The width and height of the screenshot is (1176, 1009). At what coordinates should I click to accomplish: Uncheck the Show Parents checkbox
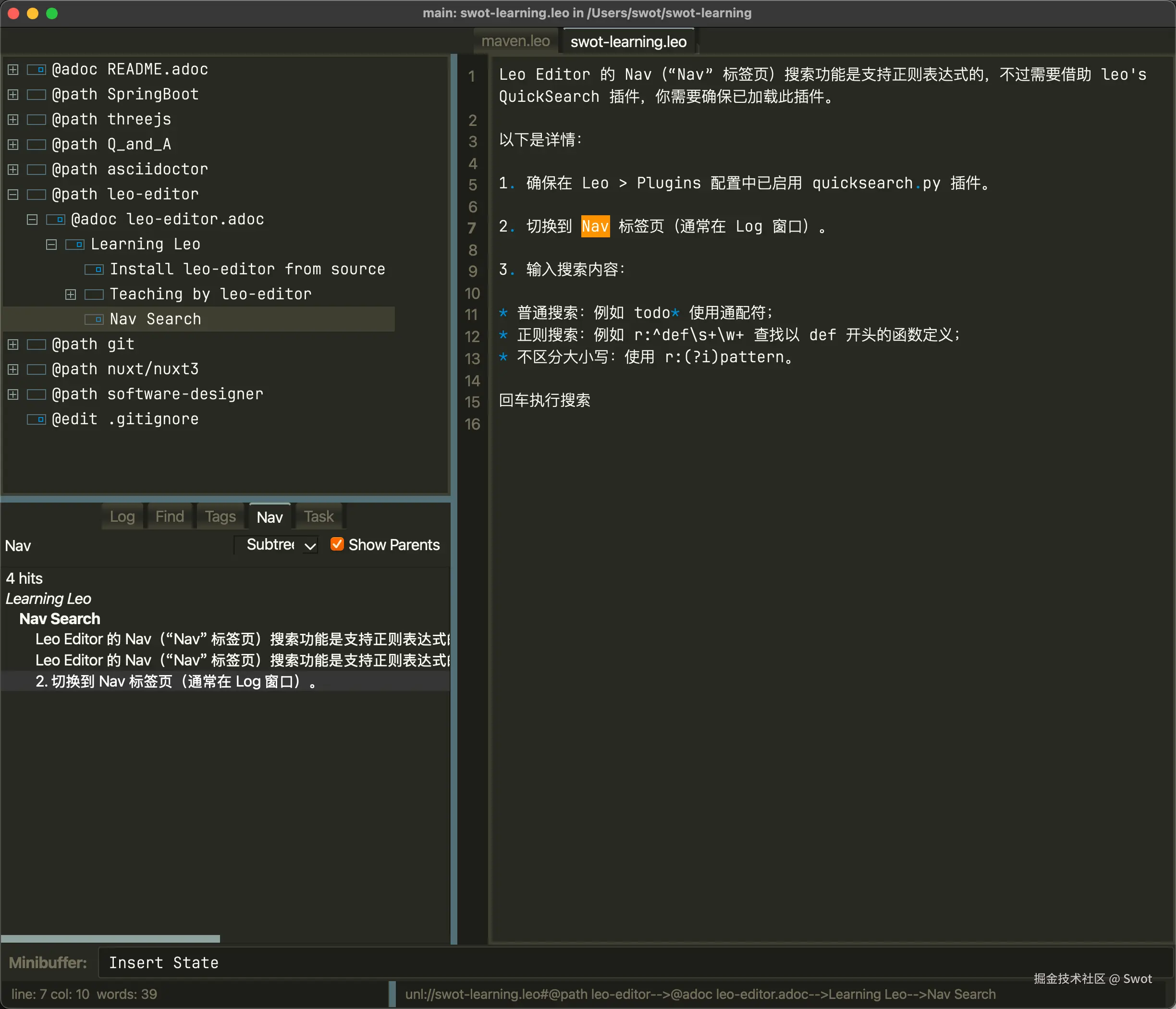tap(337, 544)
